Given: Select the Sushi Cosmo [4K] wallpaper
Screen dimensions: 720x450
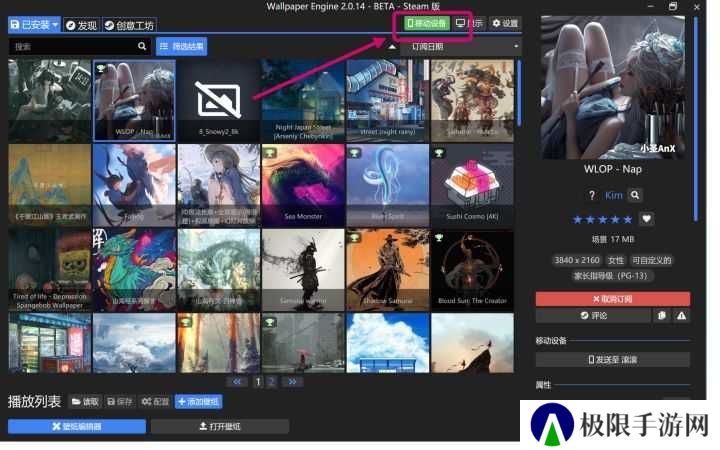Looking at the screenshot, I should click(472, 185).
